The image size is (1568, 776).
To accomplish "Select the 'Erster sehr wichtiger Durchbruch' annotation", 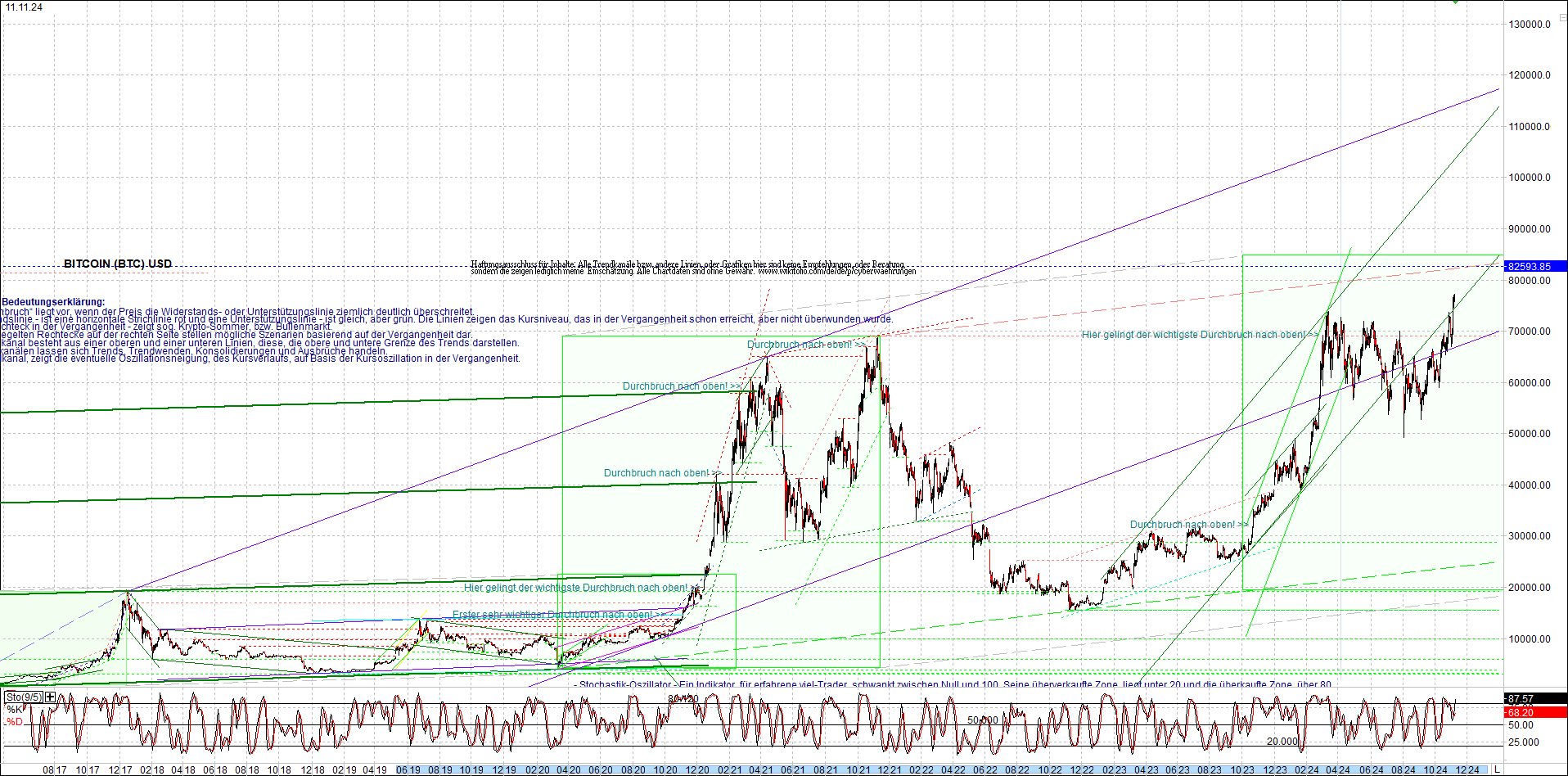I will tap(556, 615).
